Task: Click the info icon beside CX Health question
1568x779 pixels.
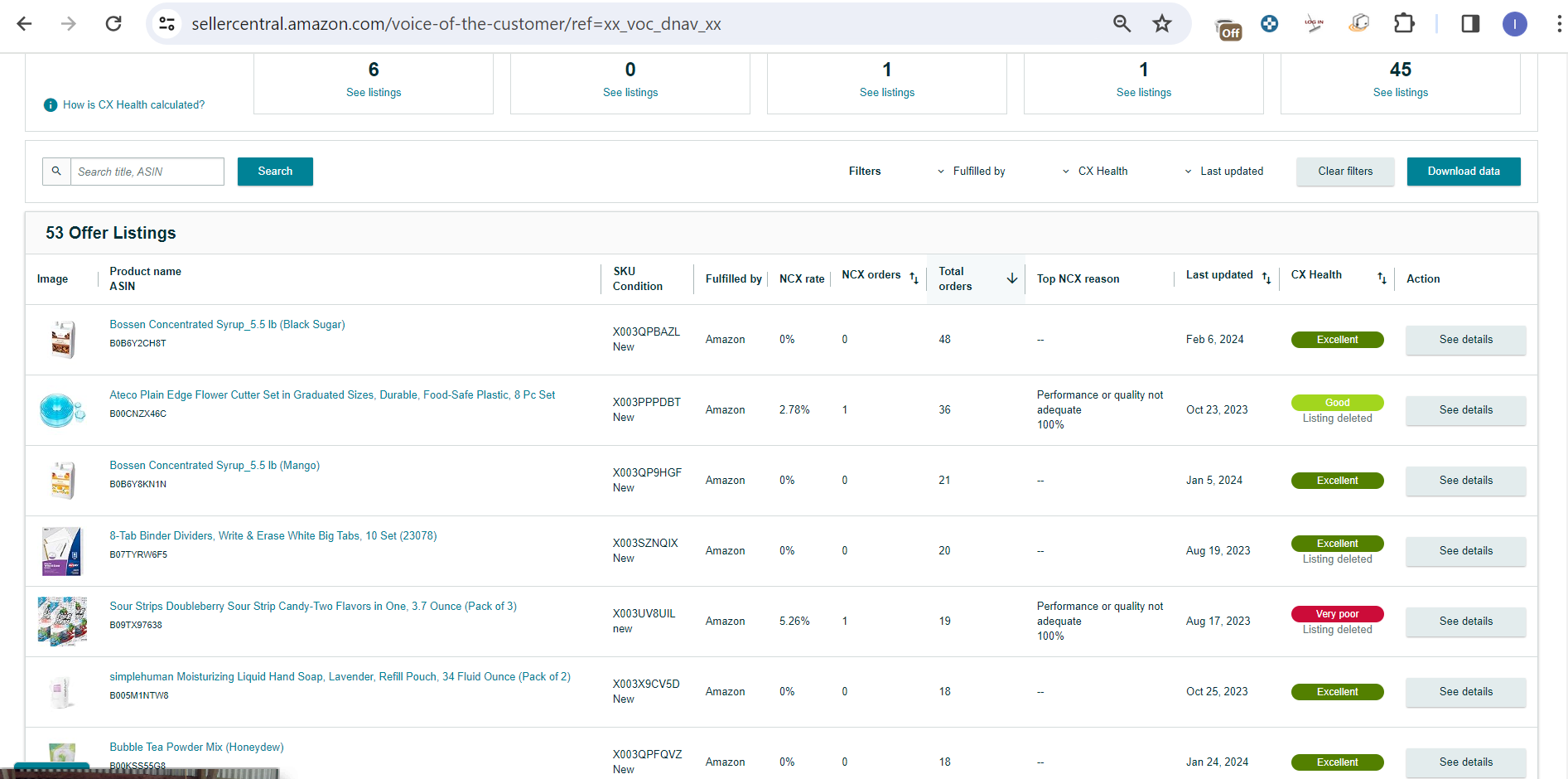Action: (51, 105)
